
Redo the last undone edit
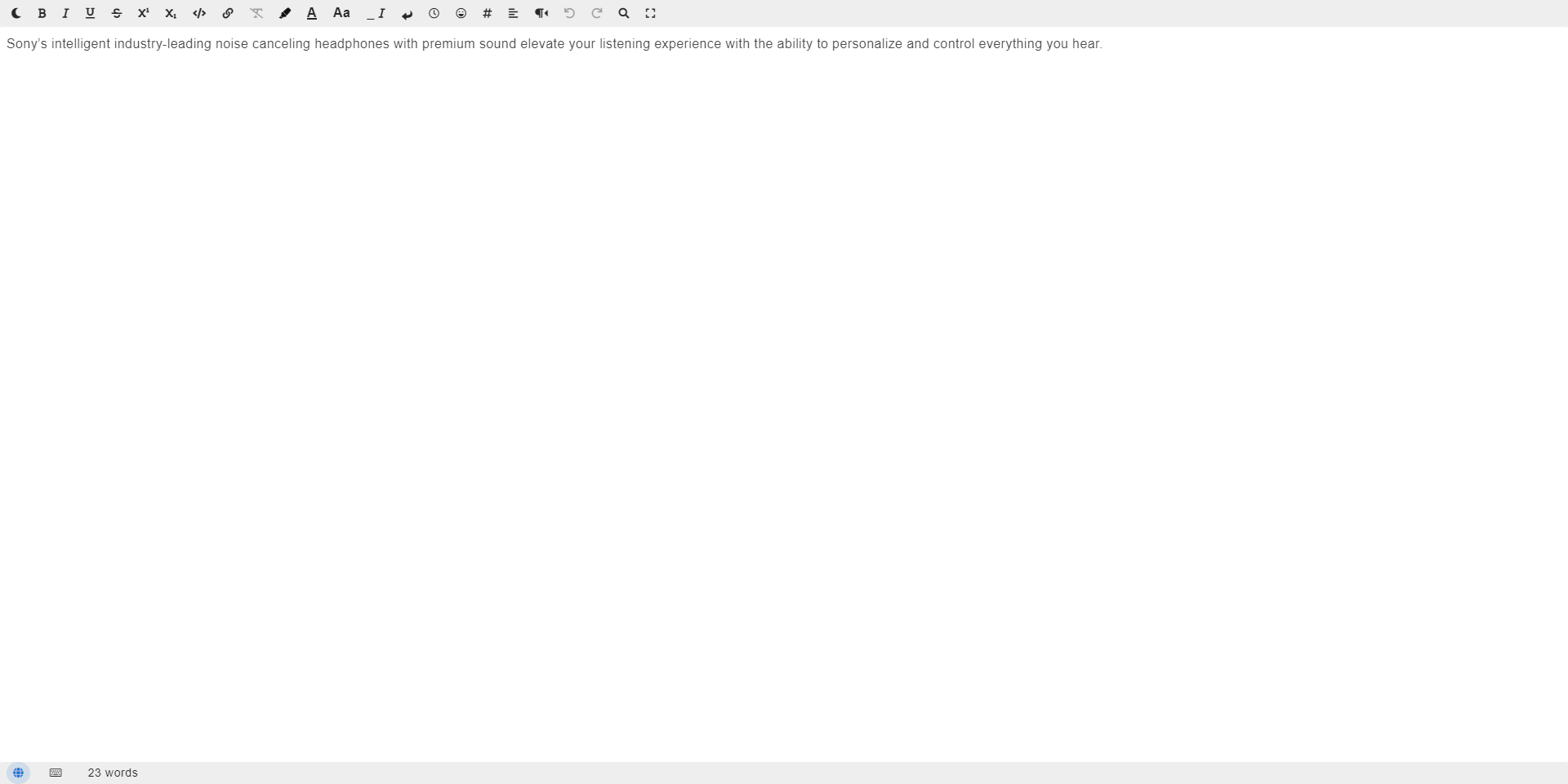(596, 13)
